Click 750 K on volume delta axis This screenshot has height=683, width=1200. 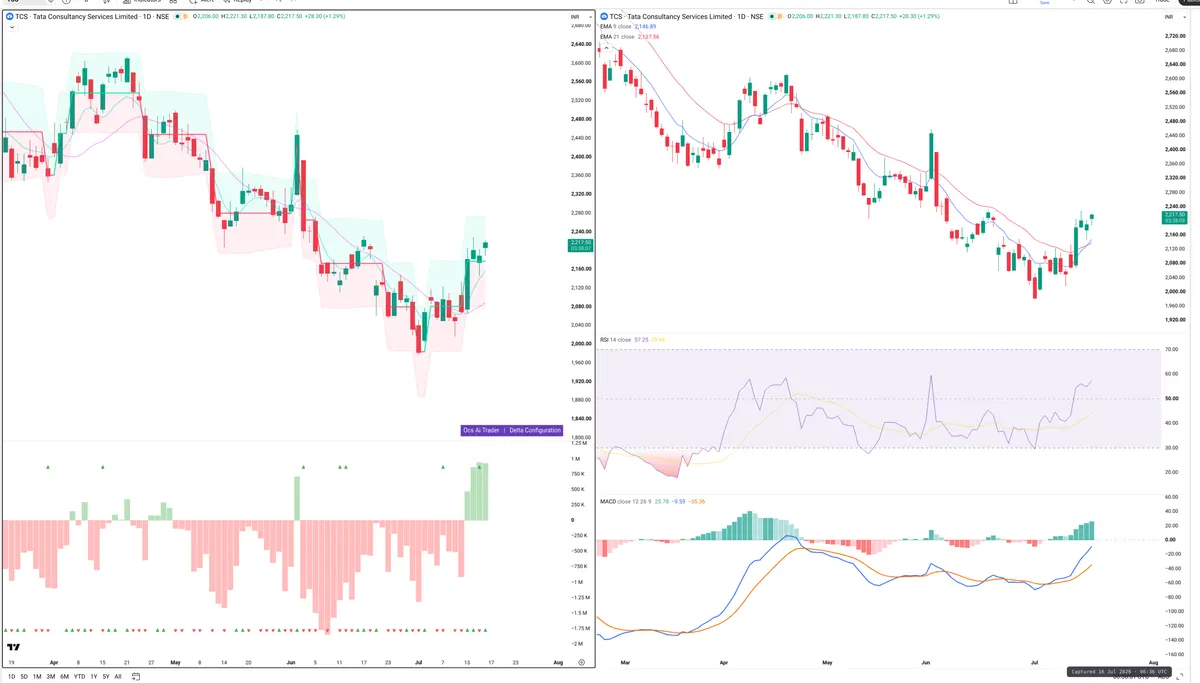tap(578, 473)
